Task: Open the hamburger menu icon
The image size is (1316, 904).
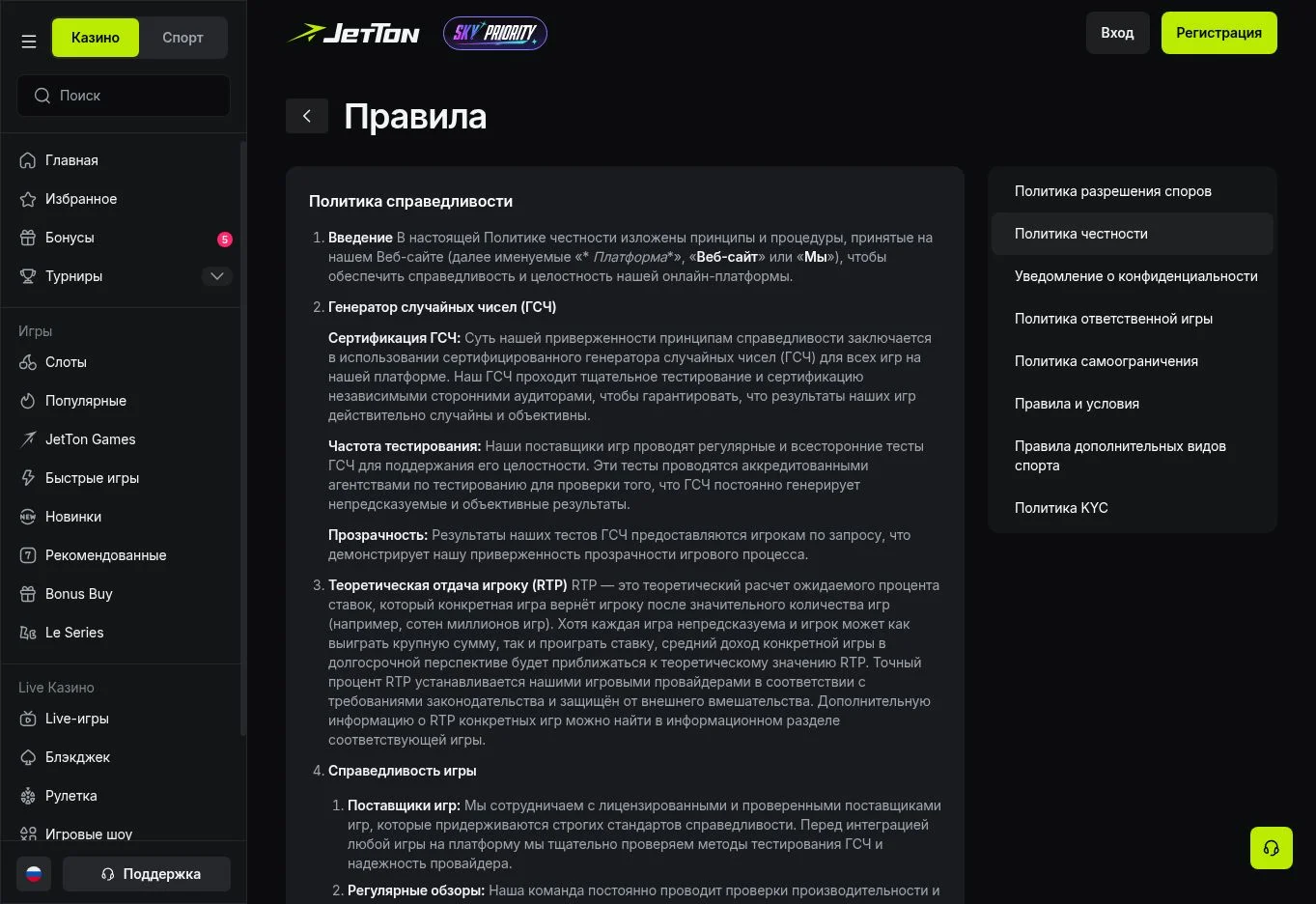Action: (x=29, y=42)
